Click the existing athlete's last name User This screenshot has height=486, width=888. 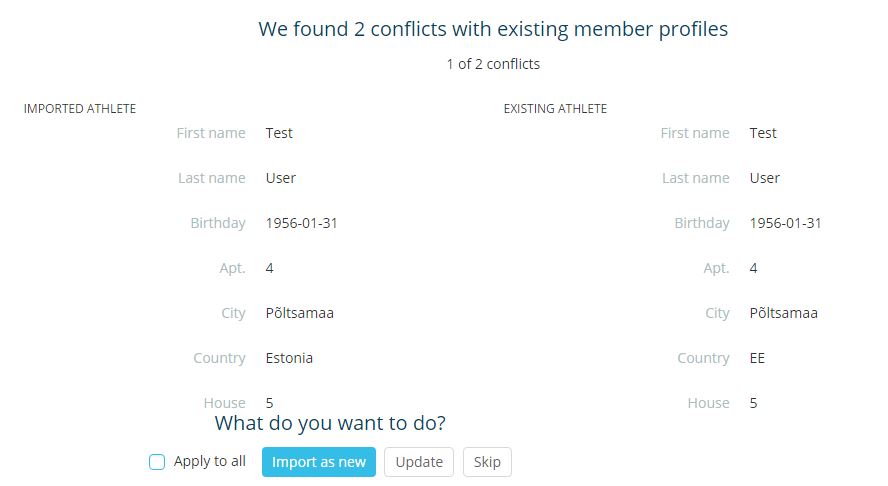[765, 178]
